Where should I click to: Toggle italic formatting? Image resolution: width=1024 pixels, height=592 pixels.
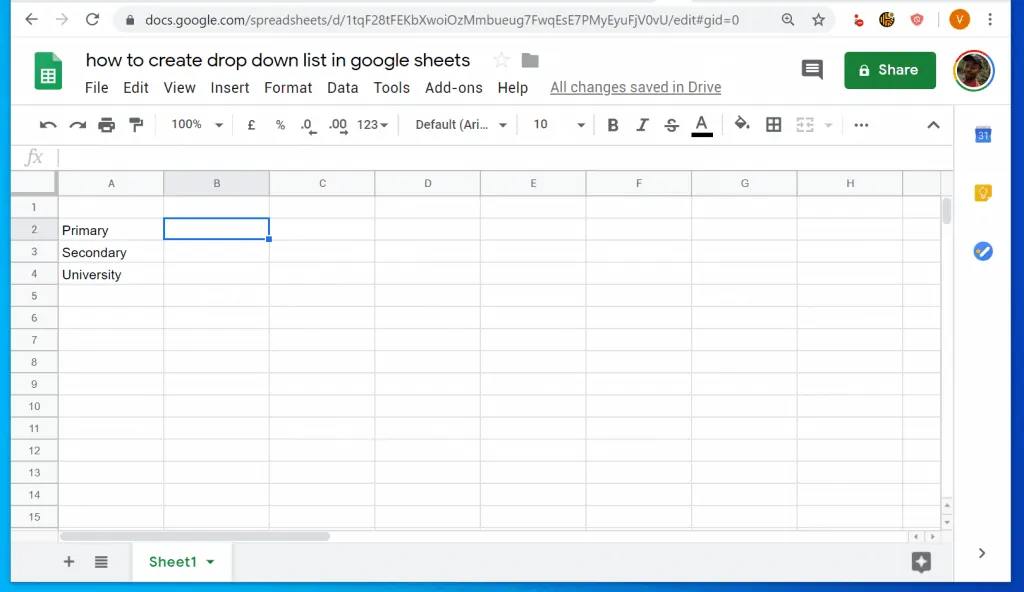point(642,124)
